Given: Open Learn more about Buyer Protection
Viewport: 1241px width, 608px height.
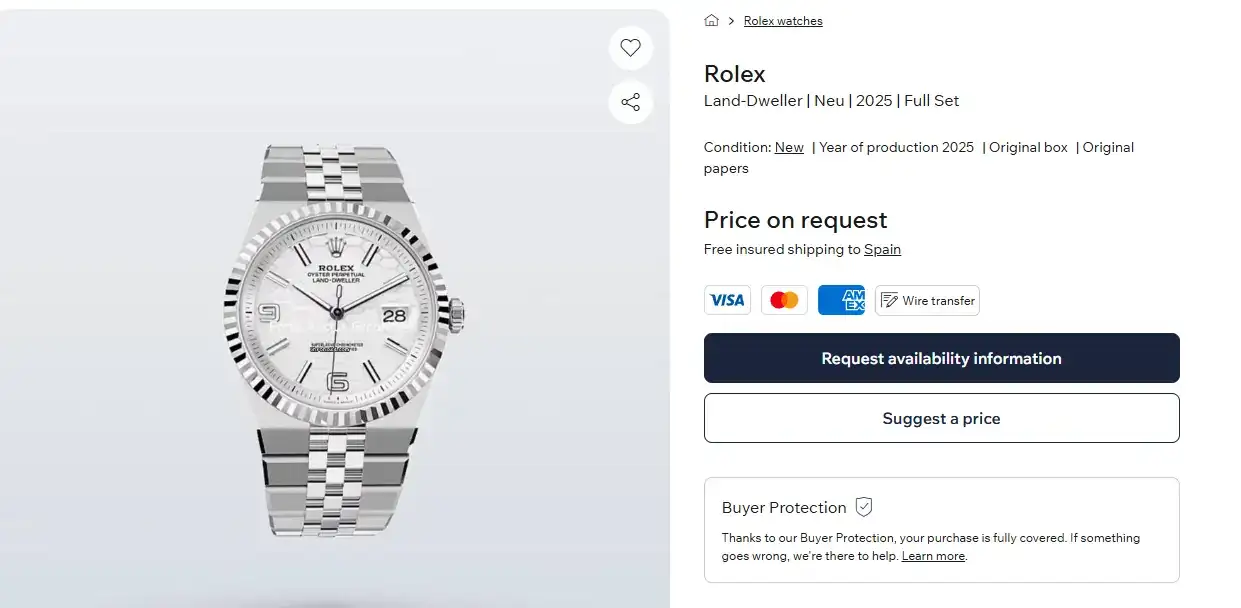Looking at the screenshot, I should pos(933,556).
